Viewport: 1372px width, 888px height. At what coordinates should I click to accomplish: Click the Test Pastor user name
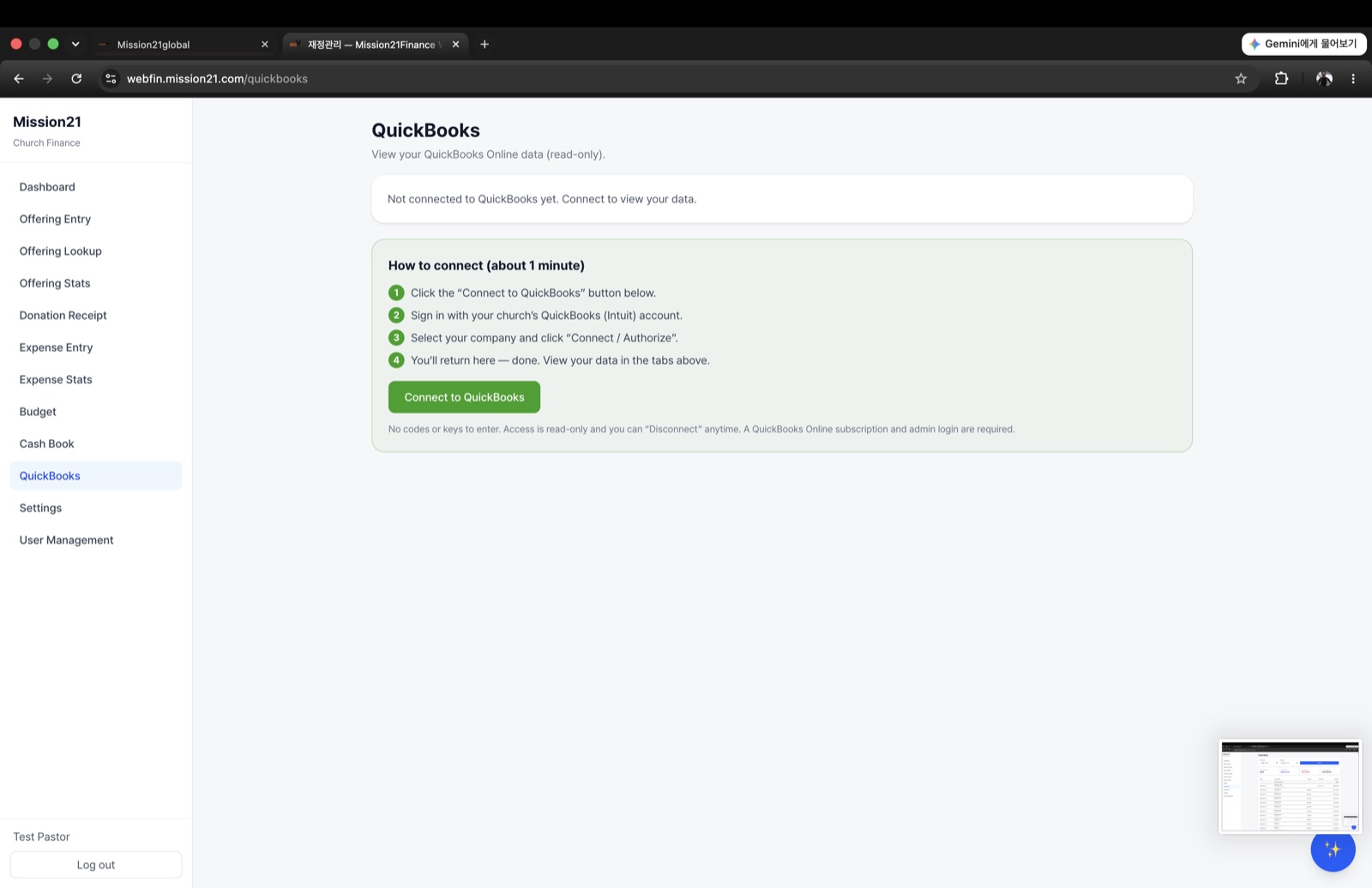point(41,837)
